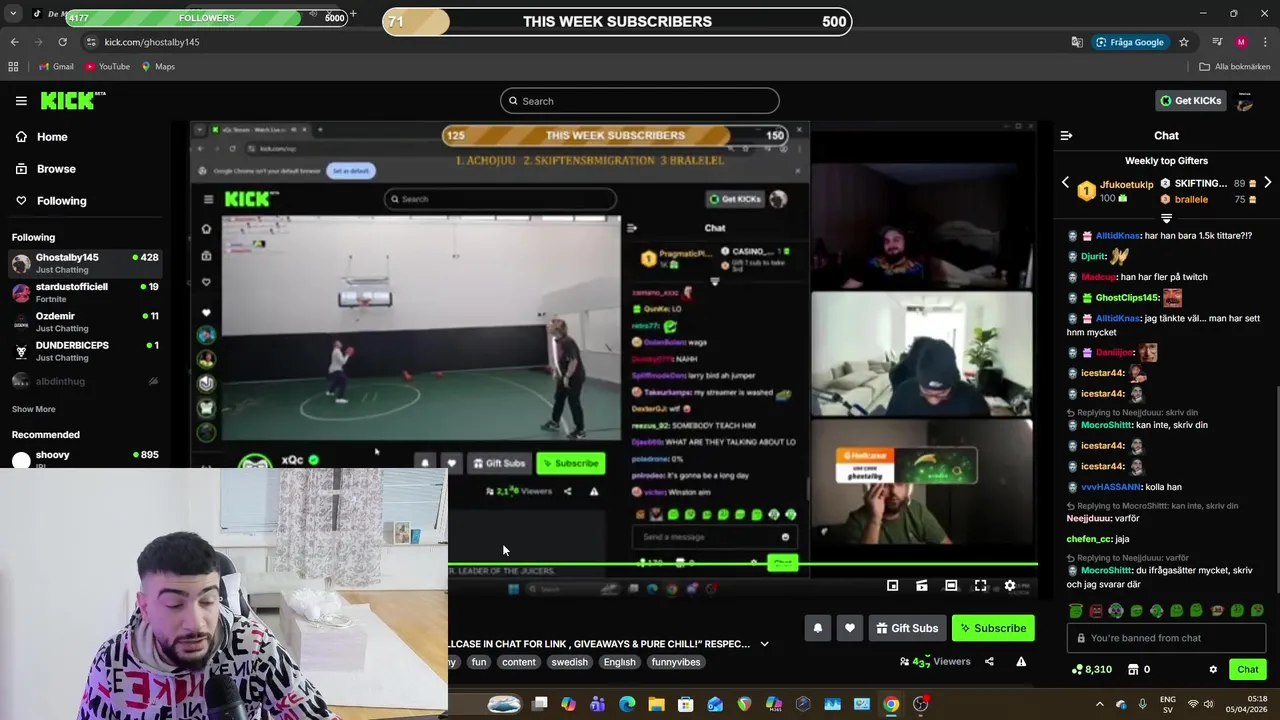Select DUNDERBICEPS channel in Following list

84,351
